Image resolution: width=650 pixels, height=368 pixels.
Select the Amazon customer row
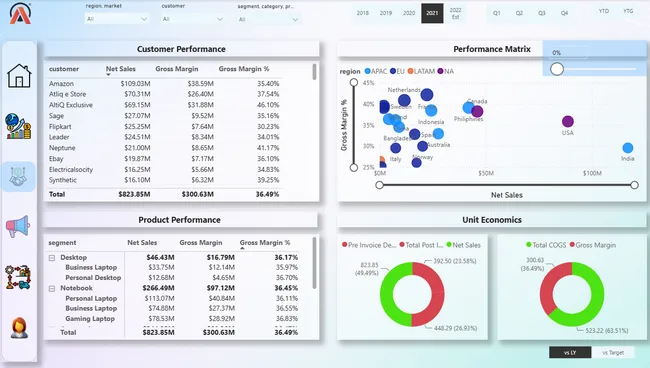point(164,84)
